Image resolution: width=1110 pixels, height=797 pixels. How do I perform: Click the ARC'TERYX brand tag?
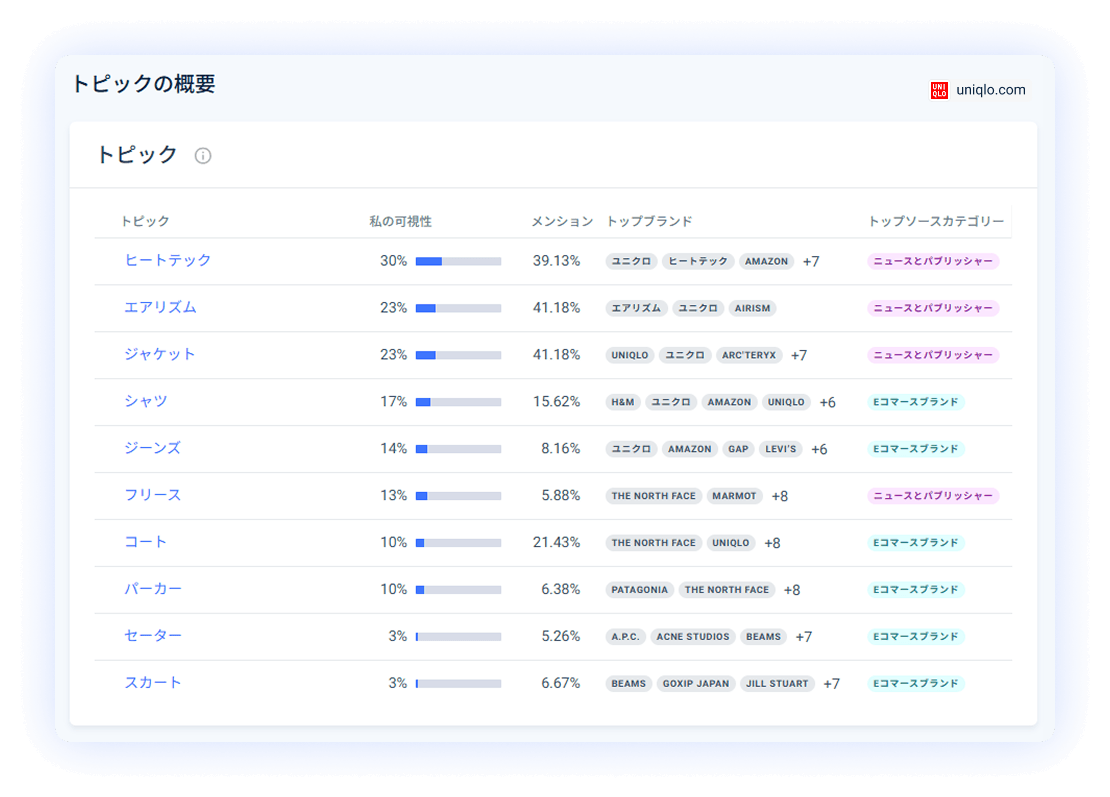[749, 355]
